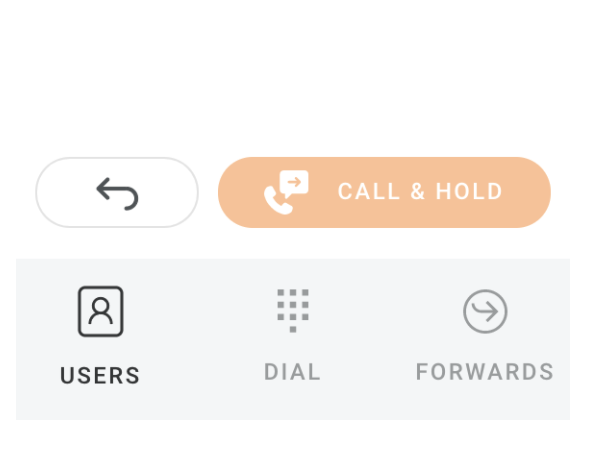Tap the person silhouette in the Users icon

point(100,311)
